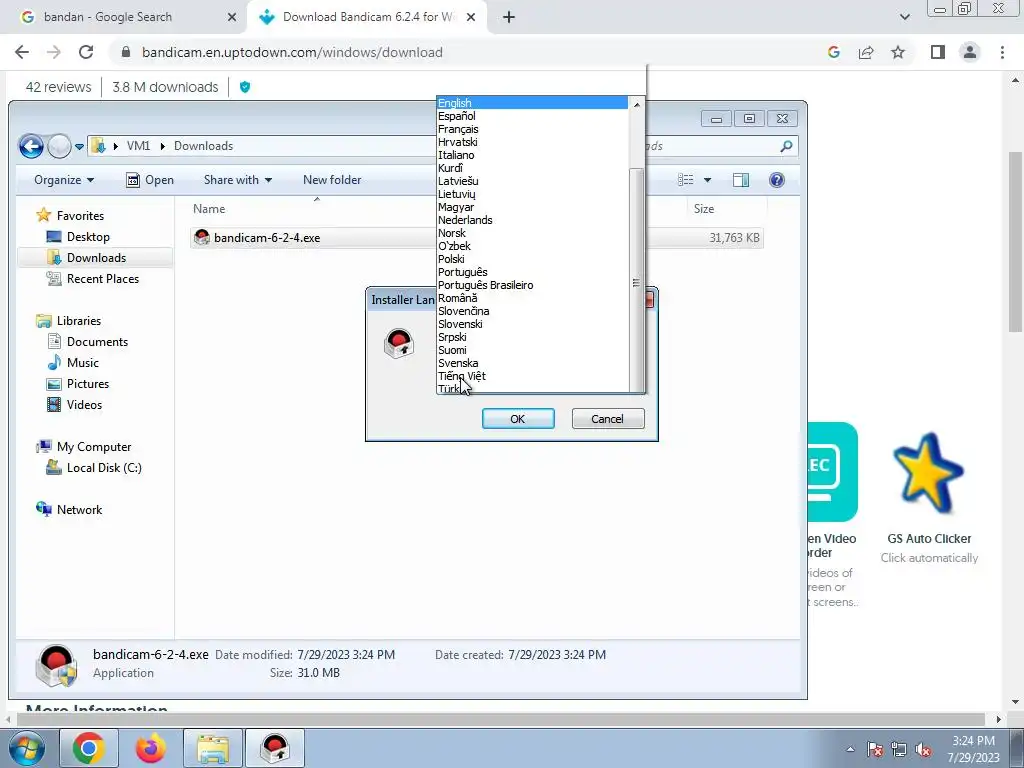Bookmark this page with the star icon
1024x768 pixels.
pyautogui.click(x=898, y=52)
